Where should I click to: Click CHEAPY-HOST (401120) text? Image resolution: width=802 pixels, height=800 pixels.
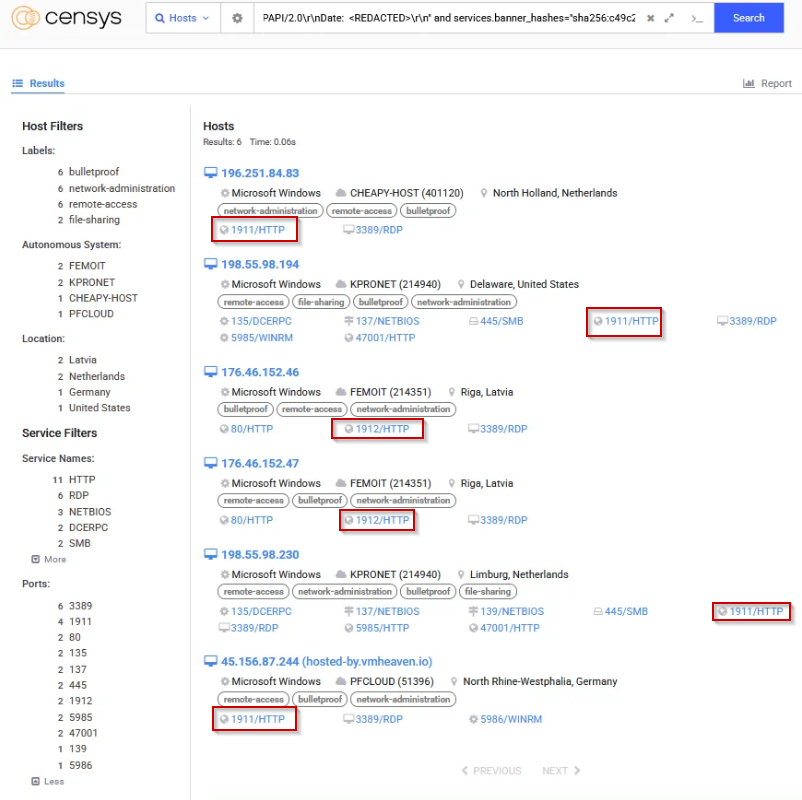[407, 193]
